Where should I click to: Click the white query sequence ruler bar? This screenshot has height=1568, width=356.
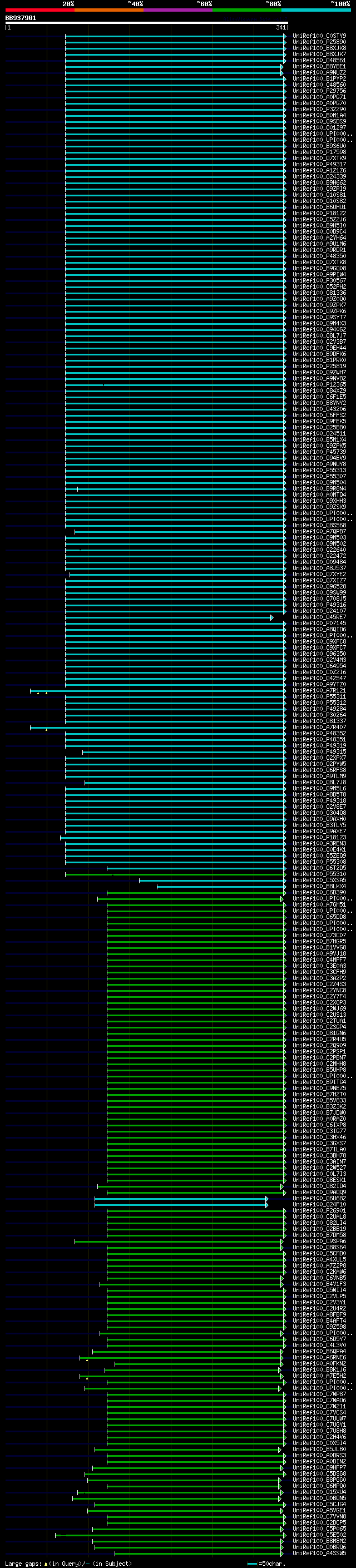147,23
